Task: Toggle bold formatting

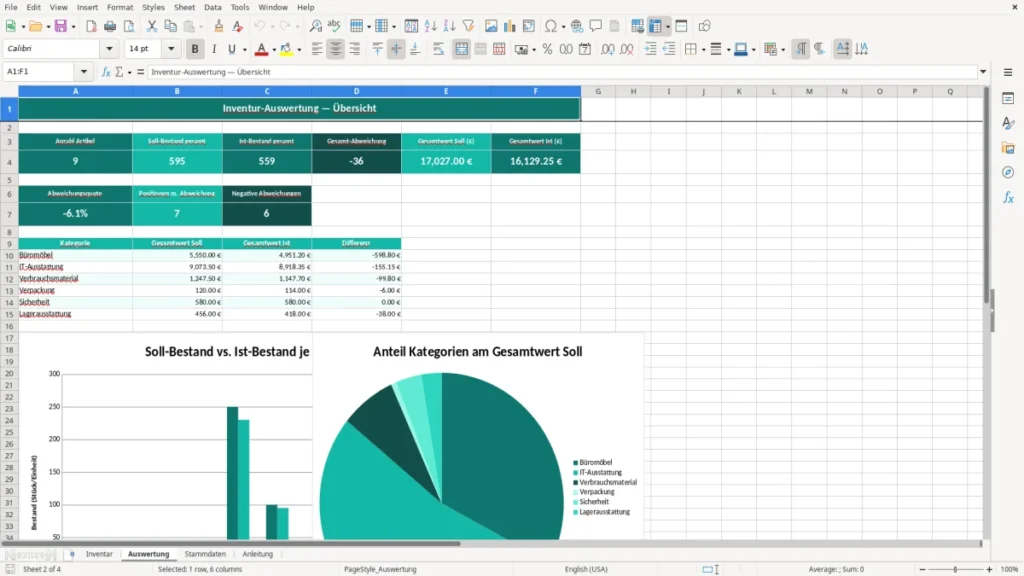Action: click(x=195, y=49)
